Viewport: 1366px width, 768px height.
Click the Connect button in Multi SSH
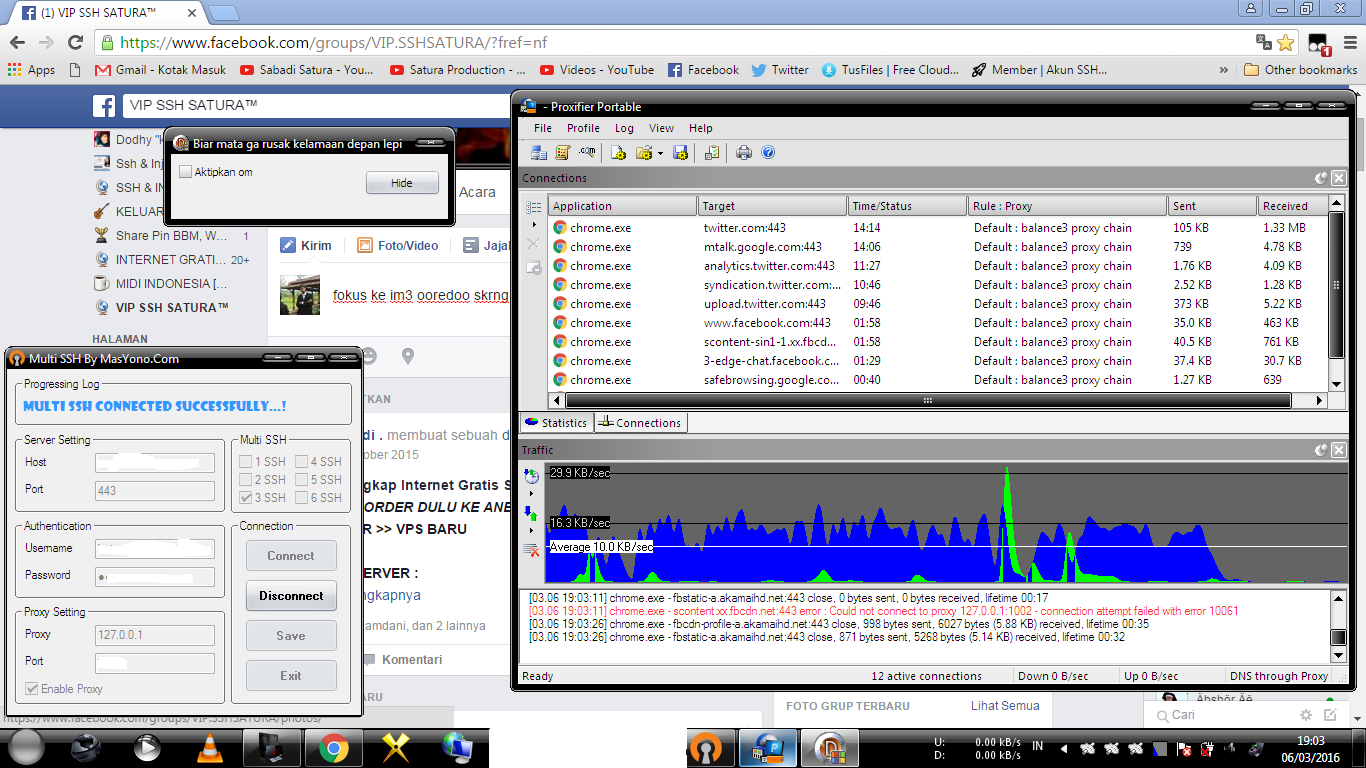291,556
